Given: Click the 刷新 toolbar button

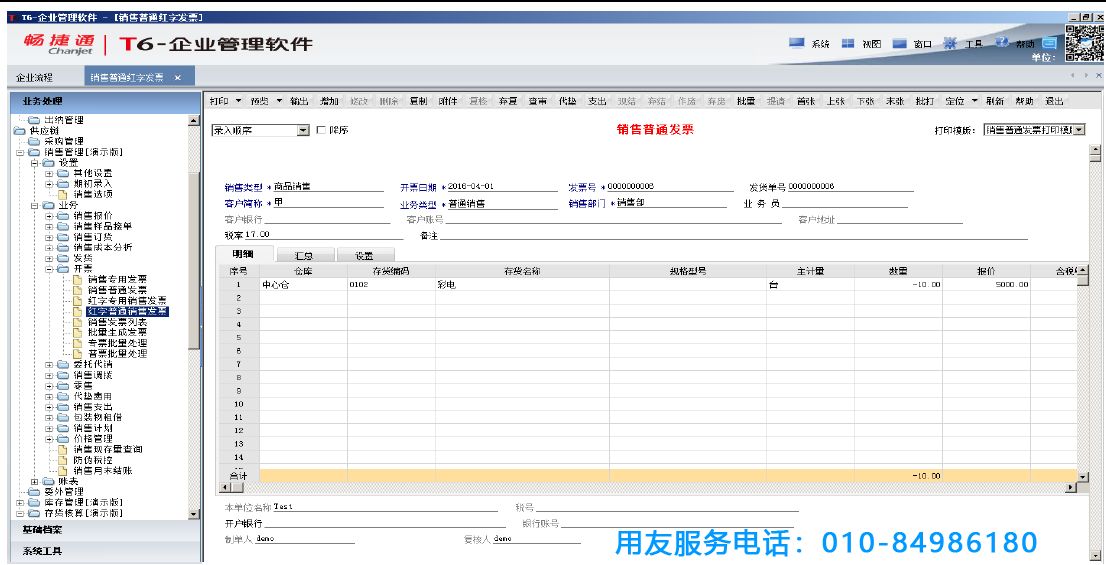Looking at the screenshot, I should coord(995,102).
